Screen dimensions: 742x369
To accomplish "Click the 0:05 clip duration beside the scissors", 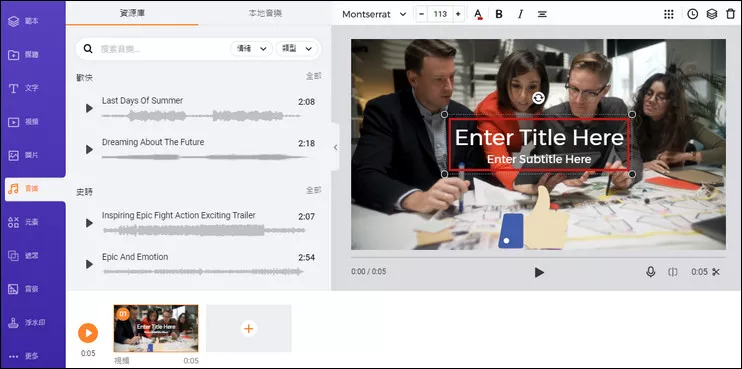I will click(699, 272).
